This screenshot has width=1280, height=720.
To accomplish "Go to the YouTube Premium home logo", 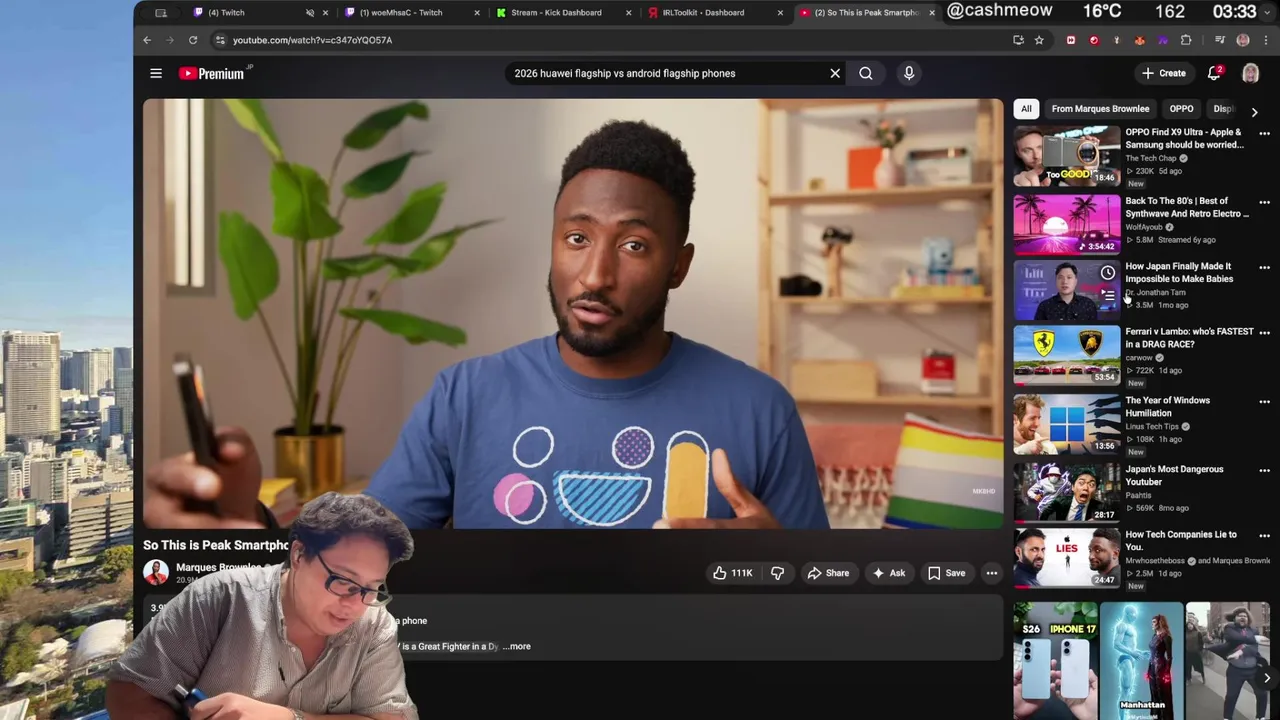I will (212, 73).
